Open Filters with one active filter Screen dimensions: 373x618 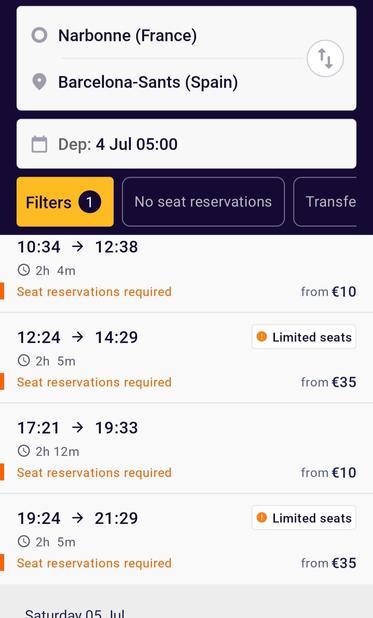click(x=65, y=202)
